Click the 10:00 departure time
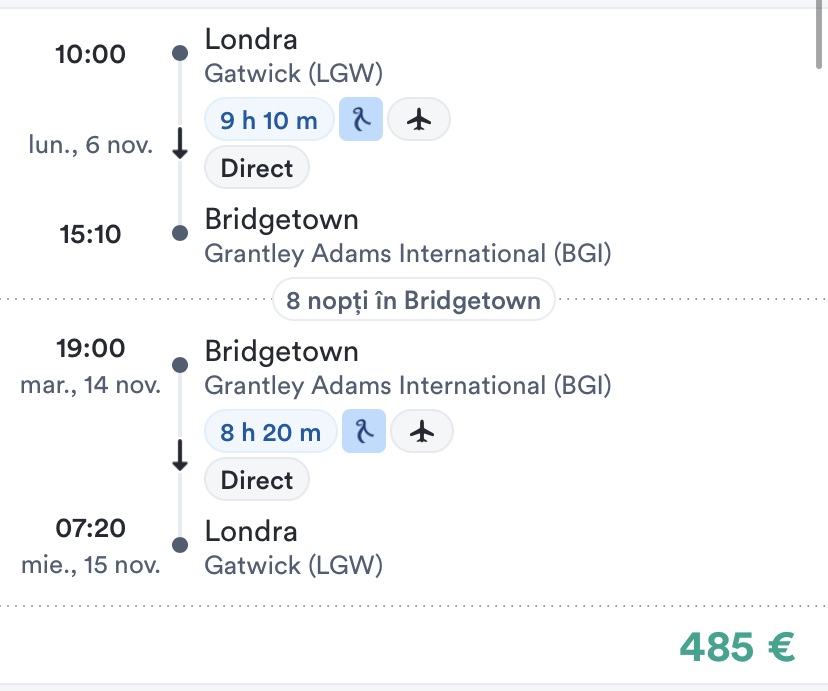This screenshot has width=828, height=691. pyautogui.click(x=90, y=54)
